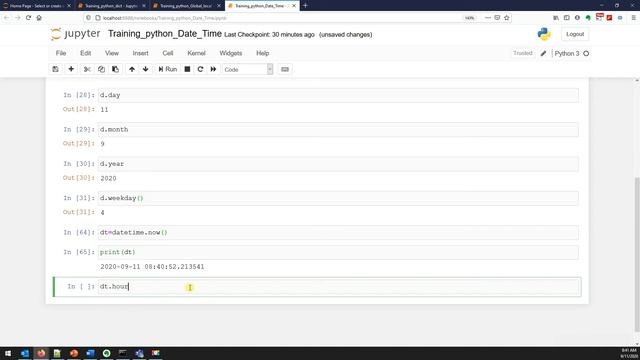Click output text 2020-09-11 08:40:52.213541
The image size is (640, 360).
coord(152,267)
